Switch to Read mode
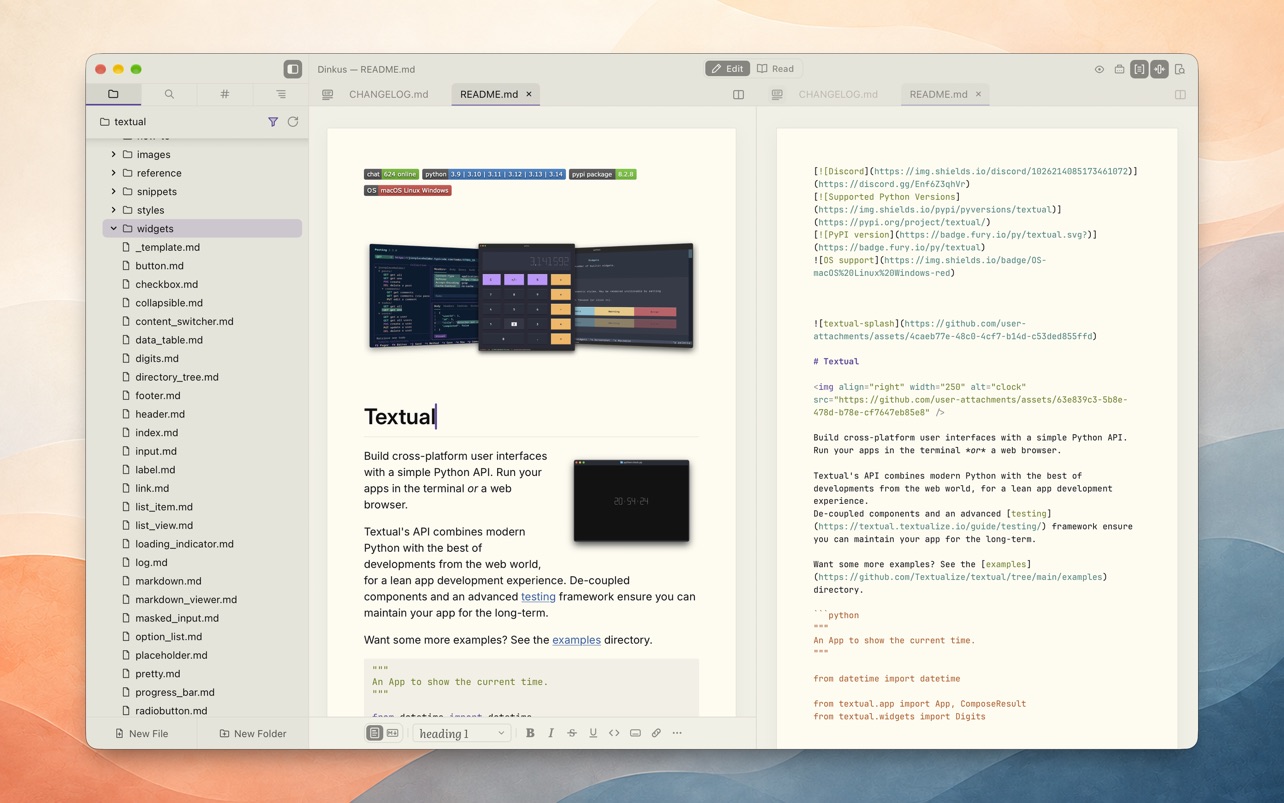This screenshot has height=803, width=1284. click(776, 69)
